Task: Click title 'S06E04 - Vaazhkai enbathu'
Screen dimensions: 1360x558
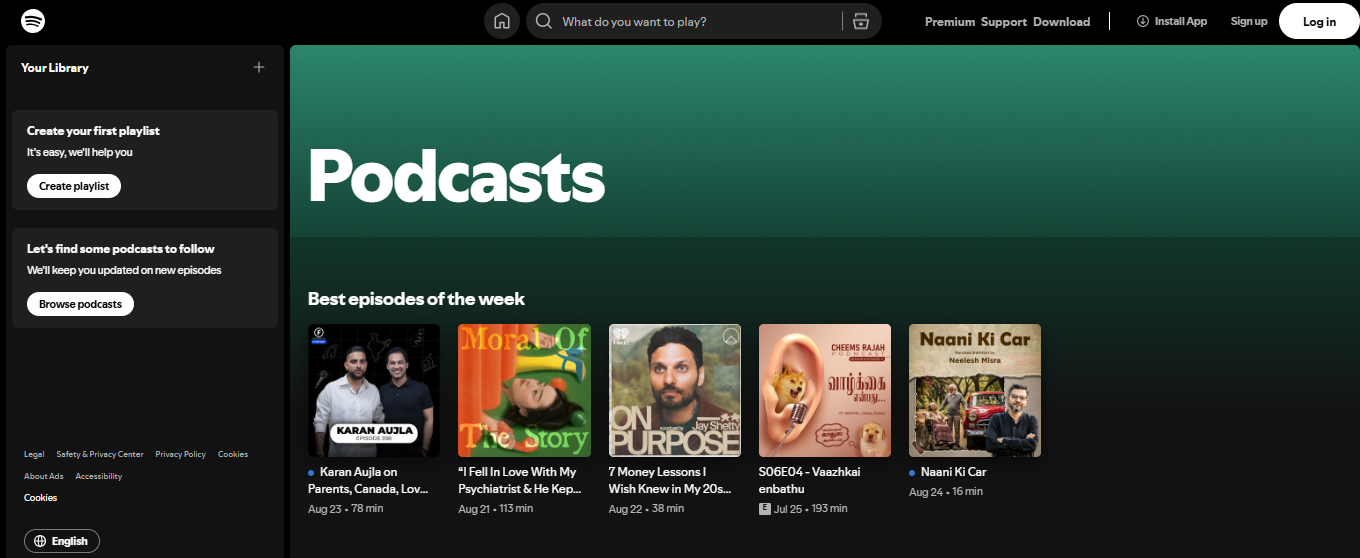Action: pyautogui.click(x=810, y=480)
